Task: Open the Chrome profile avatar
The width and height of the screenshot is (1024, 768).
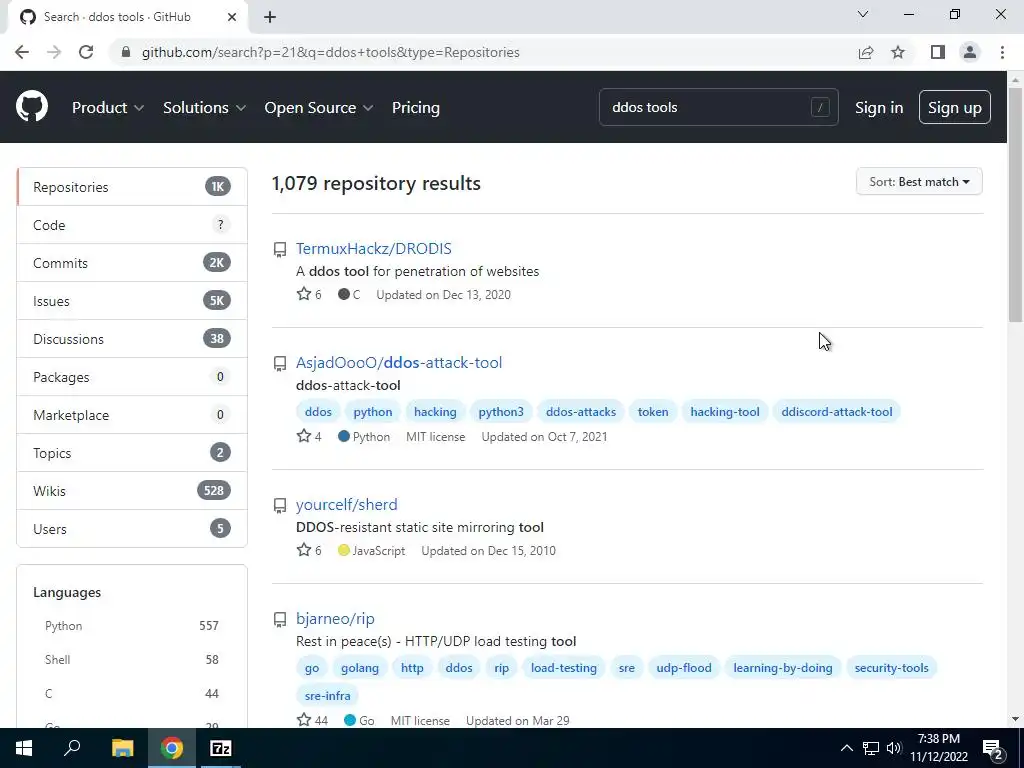Action: click(970, 52)
